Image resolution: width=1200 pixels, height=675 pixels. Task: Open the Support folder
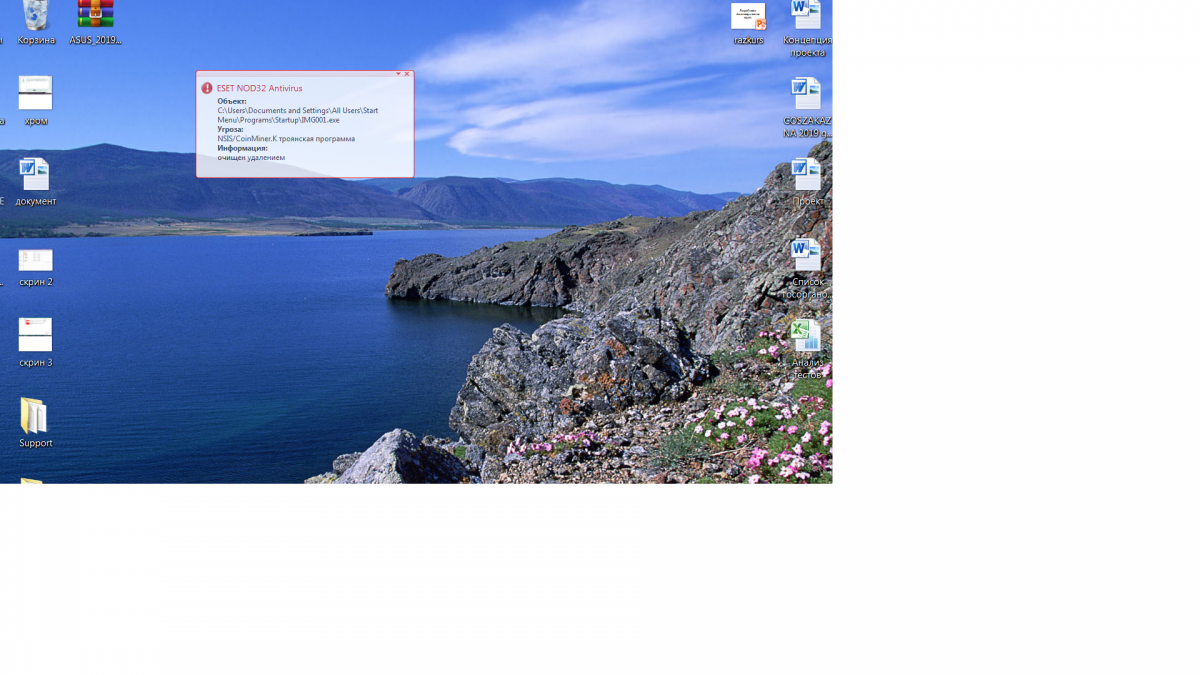pos(34,417)
